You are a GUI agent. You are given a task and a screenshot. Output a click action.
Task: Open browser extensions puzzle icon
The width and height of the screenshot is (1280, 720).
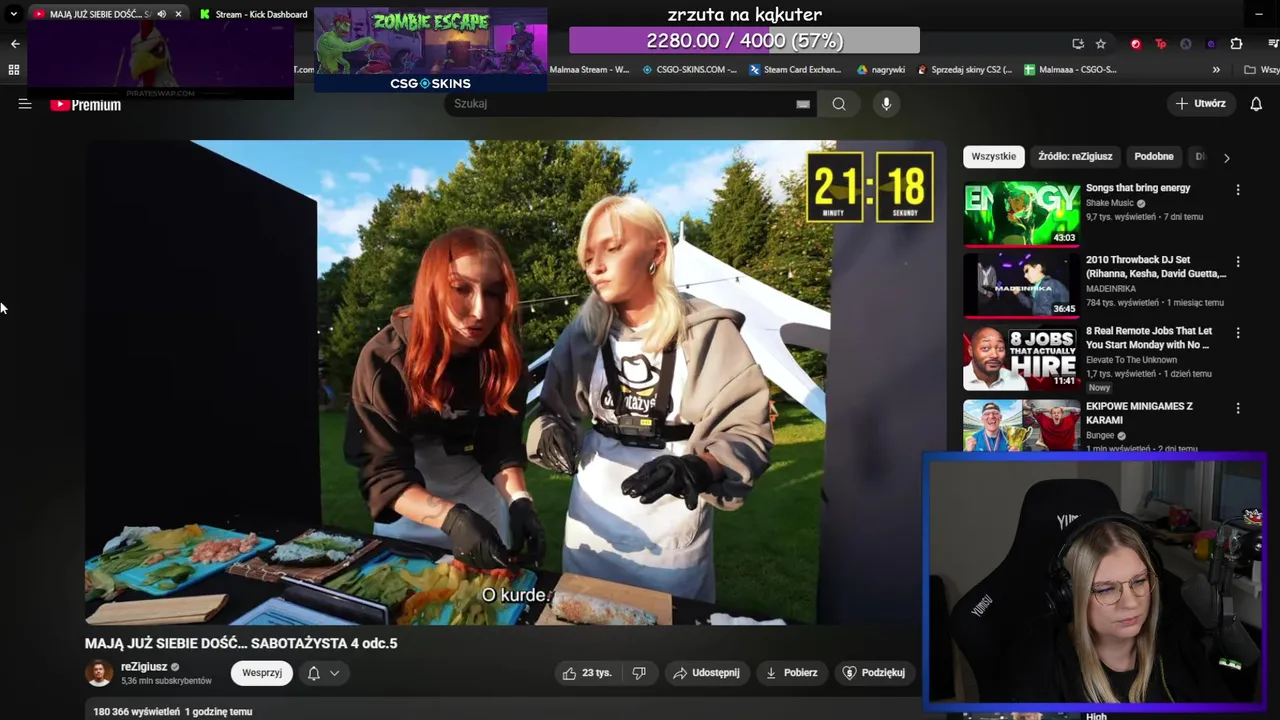[x=1236, y=44]
